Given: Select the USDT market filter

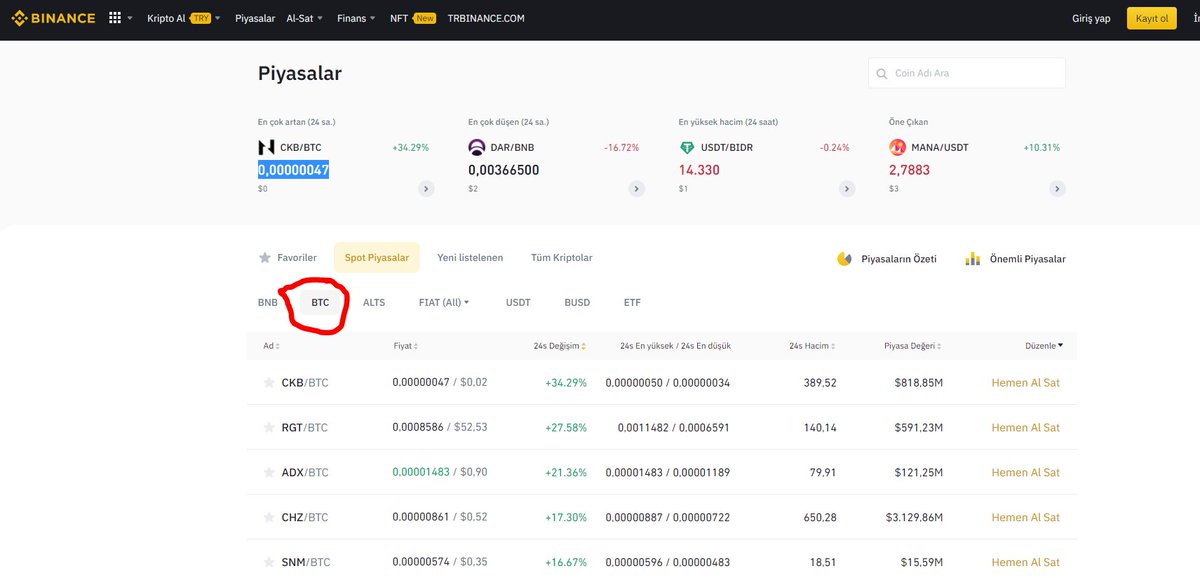Looking at the screenshot, I should point(518,302).
